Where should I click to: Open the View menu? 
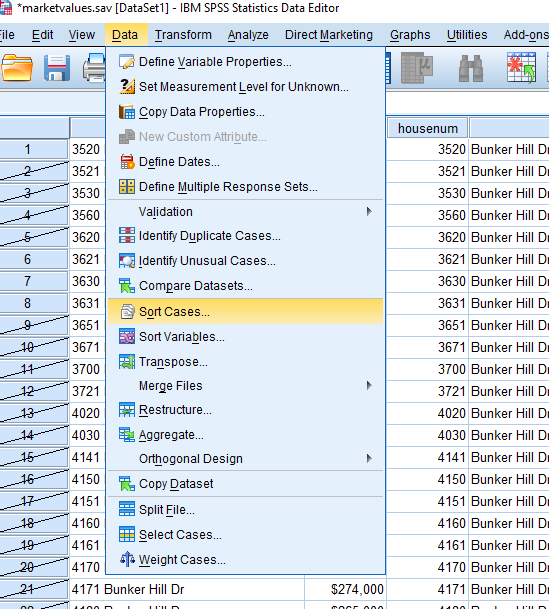(82, 35)
